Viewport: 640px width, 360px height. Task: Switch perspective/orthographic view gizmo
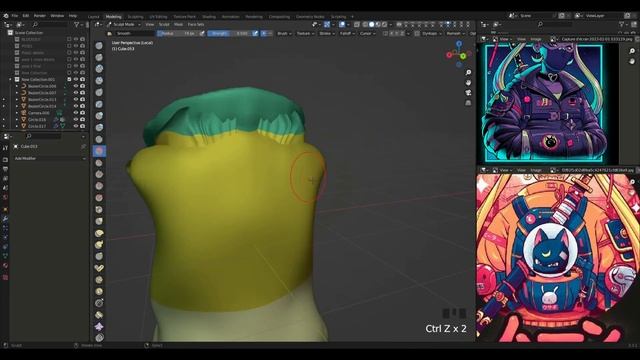pyautogui.click(x=469, y=103)
